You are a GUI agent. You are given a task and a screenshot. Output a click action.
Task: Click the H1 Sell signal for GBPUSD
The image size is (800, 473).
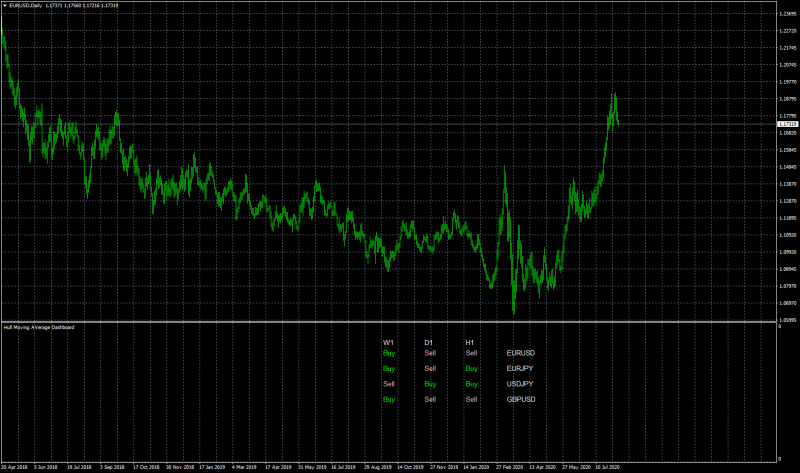(x=471, y=400)
